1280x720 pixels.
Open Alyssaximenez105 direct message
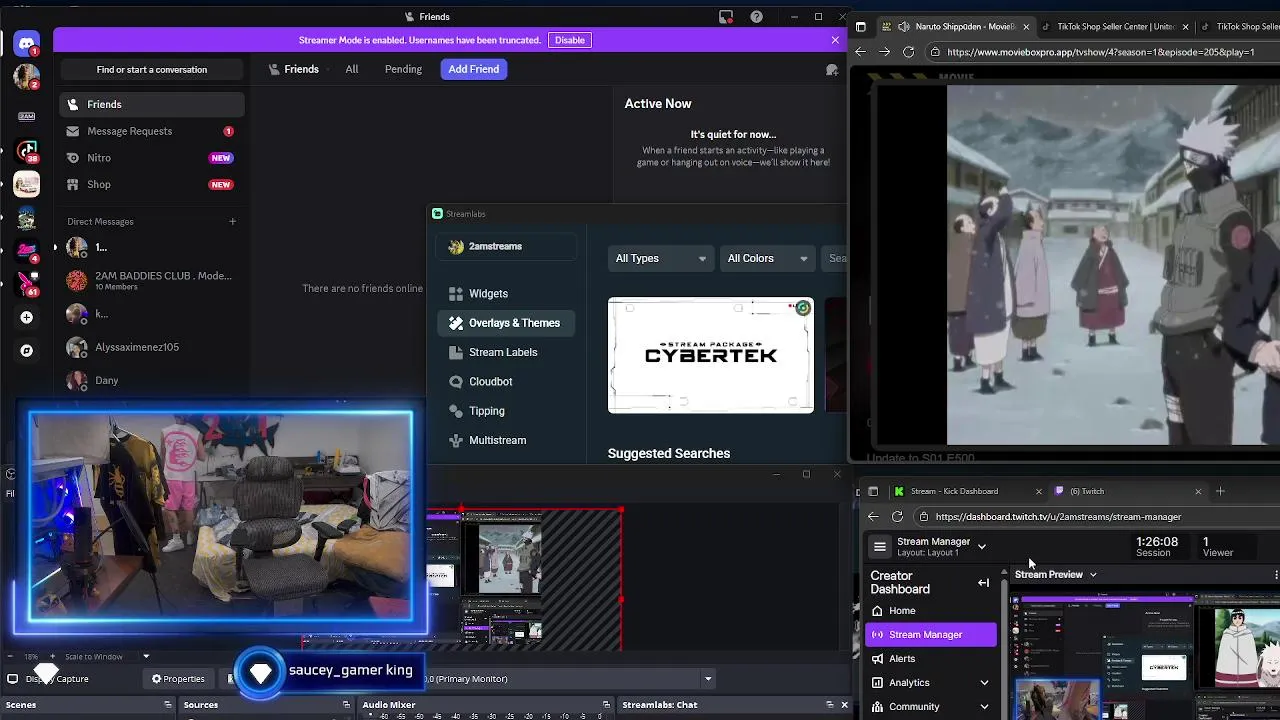151,347
